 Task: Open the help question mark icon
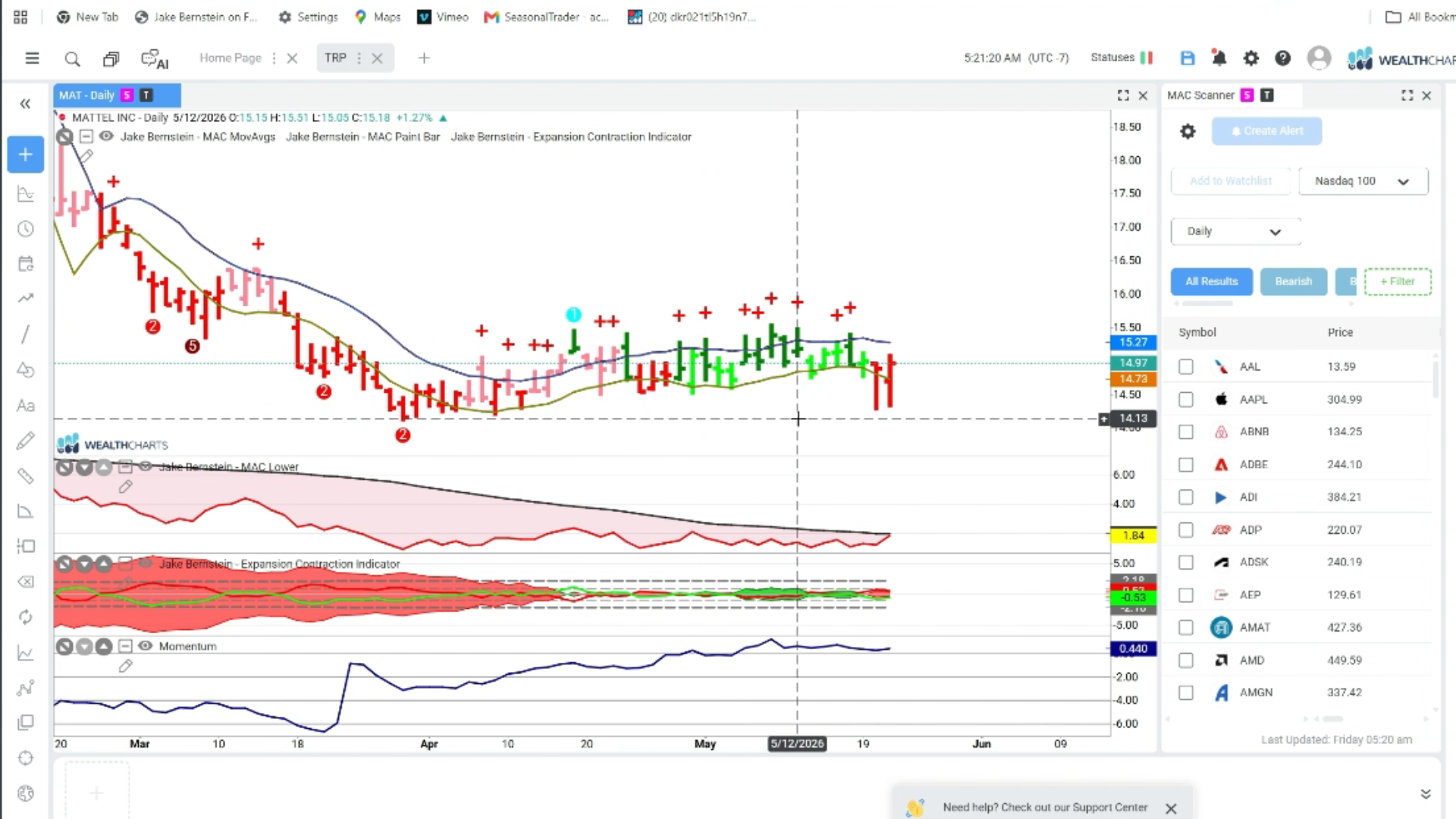click(x=1282, y=58)
